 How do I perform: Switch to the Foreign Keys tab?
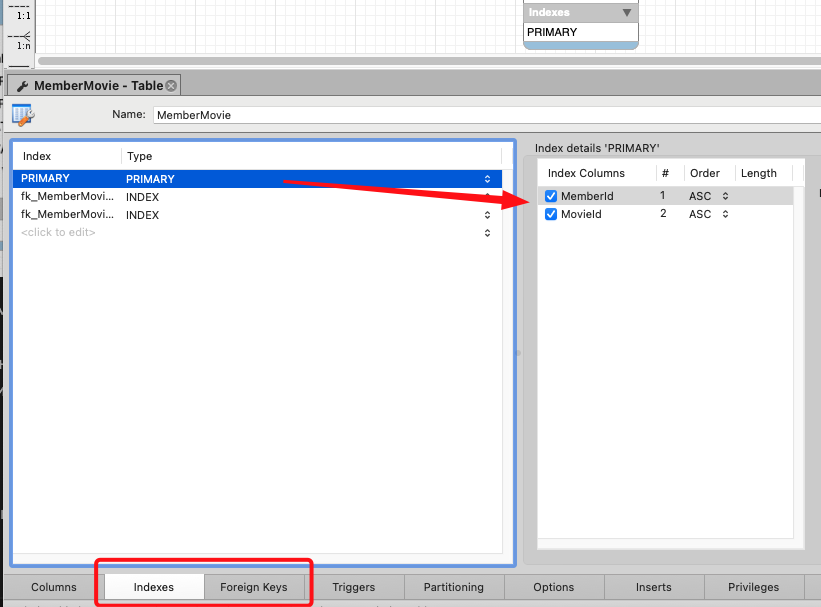[x=254, y=587]
